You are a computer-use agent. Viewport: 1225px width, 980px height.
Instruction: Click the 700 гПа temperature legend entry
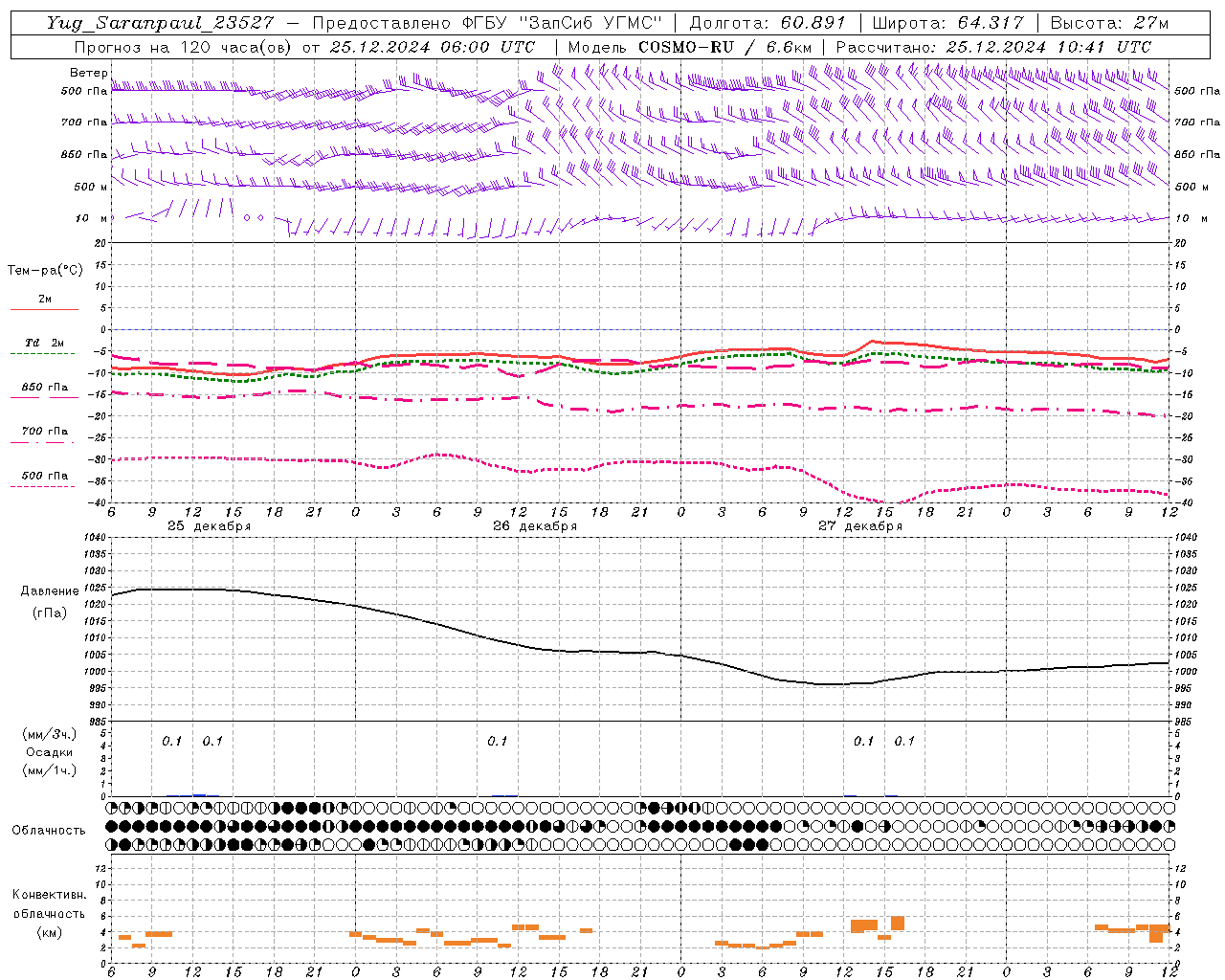(x=45, y=431)
